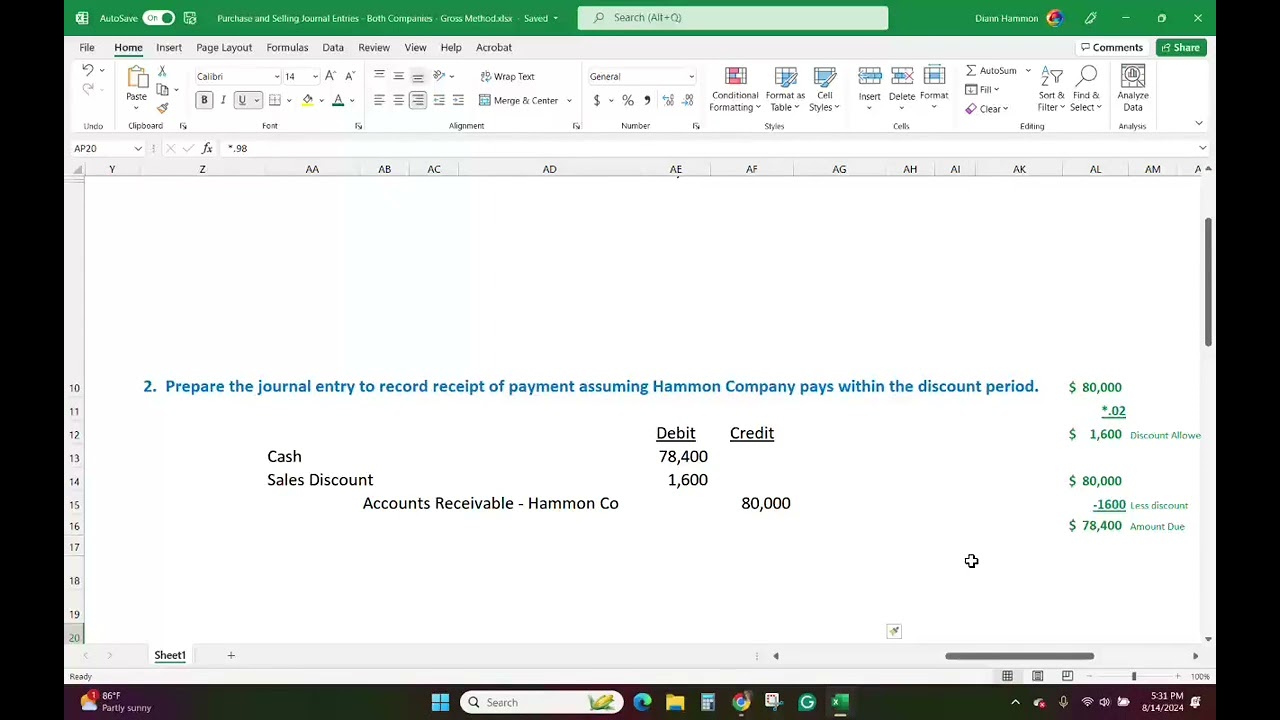Switch to the Data tab

[x=333, y=47]
